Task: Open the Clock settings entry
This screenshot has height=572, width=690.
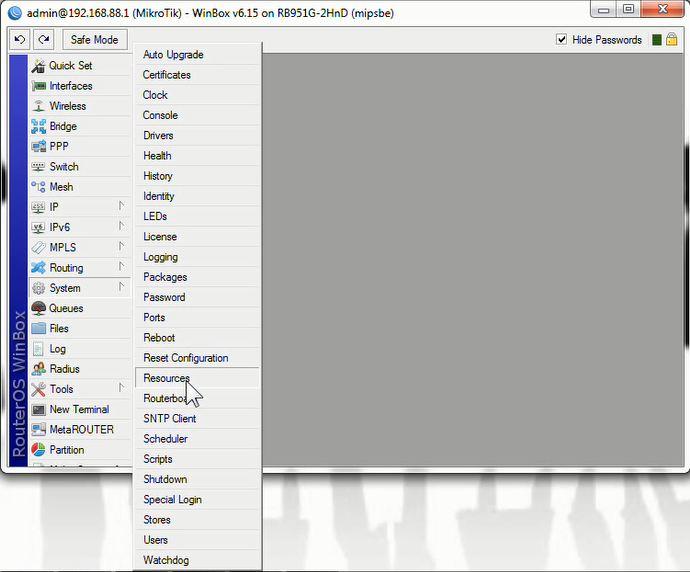Action: click(197, 95)
